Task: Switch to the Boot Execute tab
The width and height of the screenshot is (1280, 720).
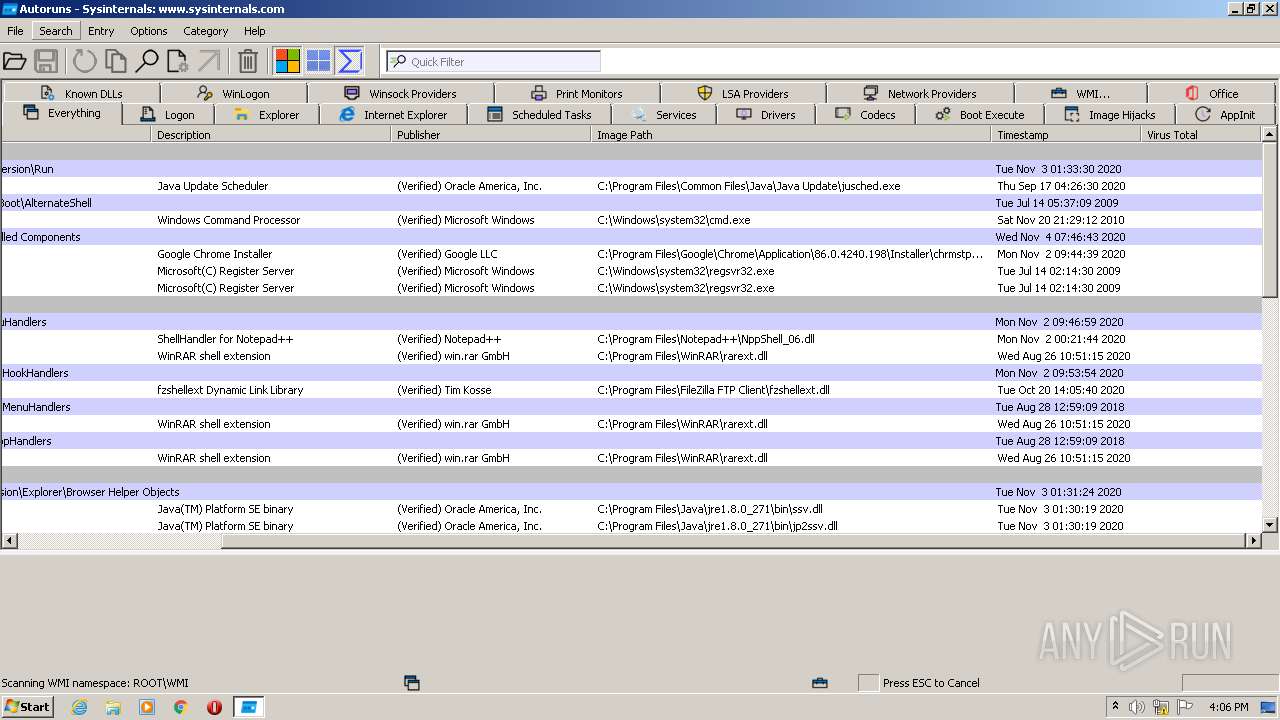Action: pos(980,115)
